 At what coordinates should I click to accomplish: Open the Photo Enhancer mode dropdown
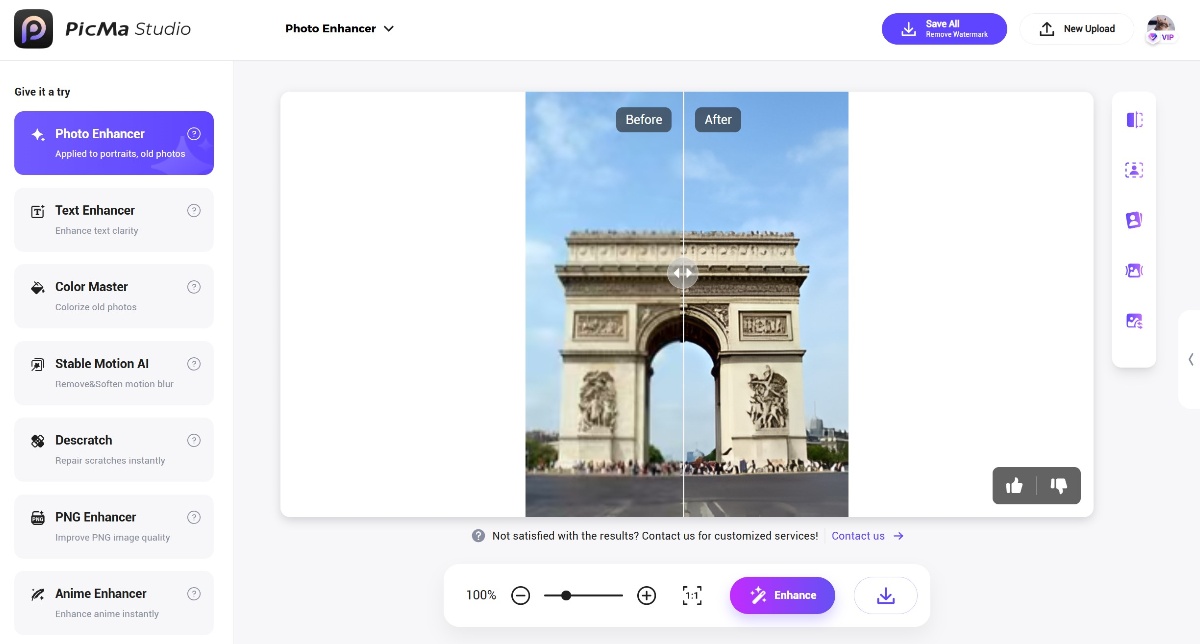point(340,29)
